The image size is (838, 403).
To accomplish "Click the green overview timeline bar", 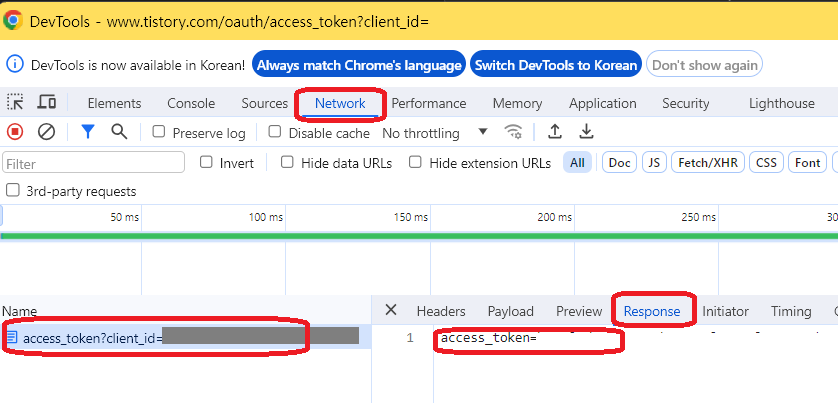I will 419,236.
